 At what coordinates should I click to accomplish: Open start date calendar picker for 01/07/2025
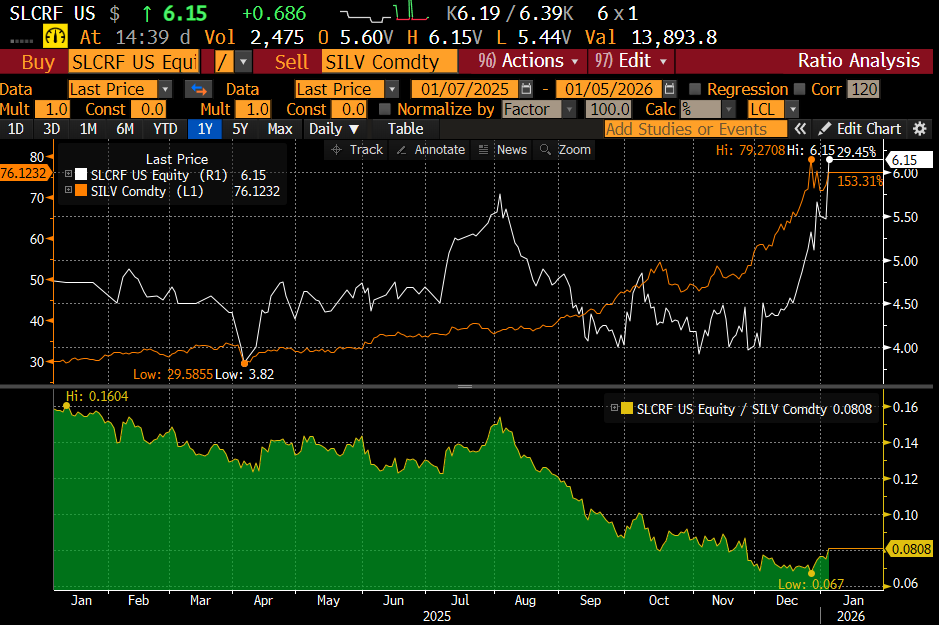pos(526,89)
